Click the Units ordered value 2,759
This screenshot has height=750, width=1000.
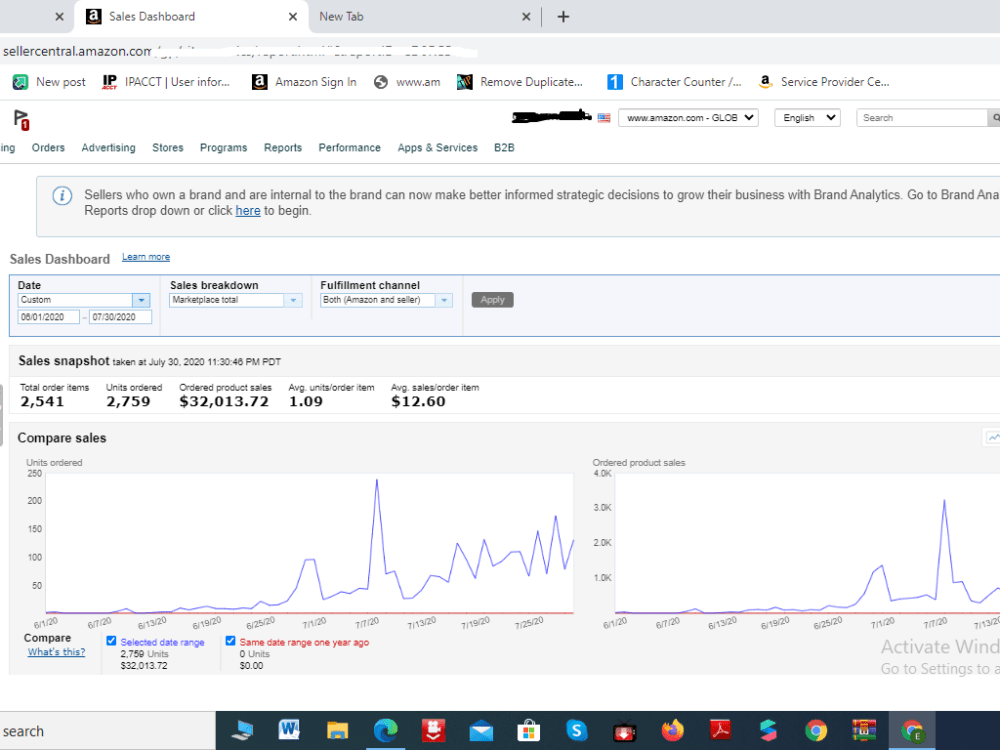tap(128, 402)
